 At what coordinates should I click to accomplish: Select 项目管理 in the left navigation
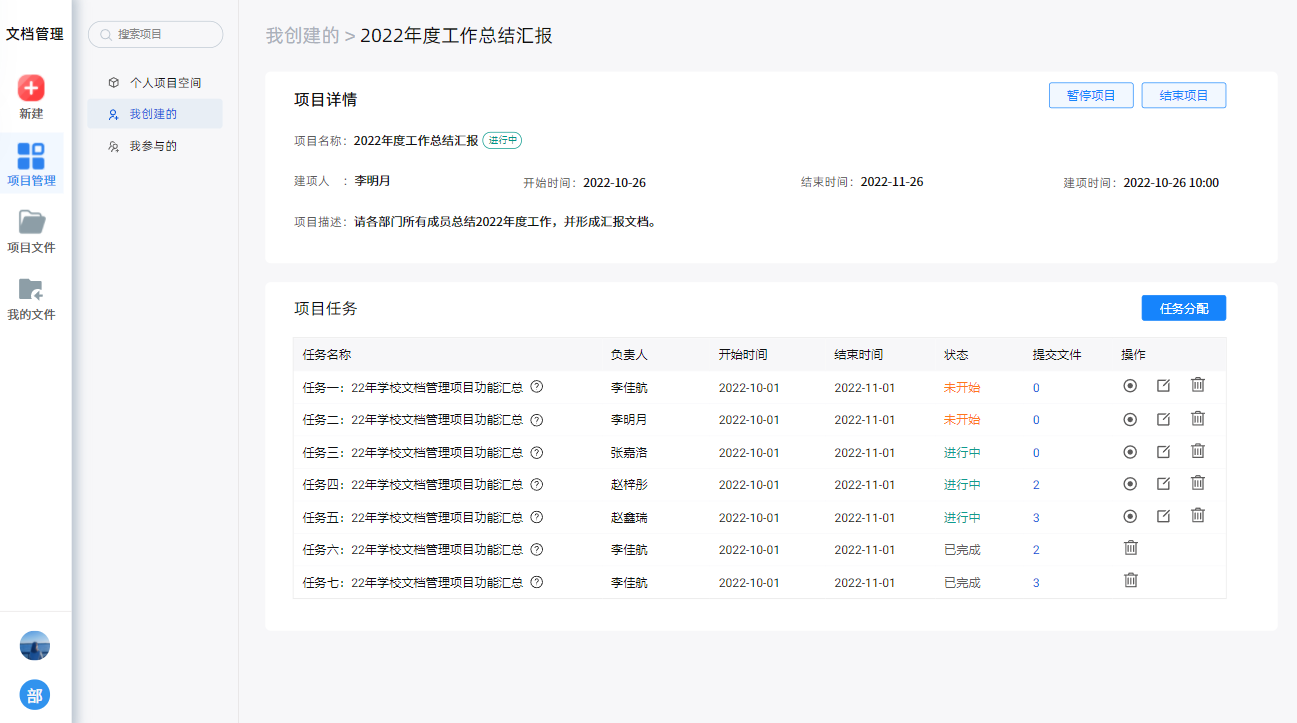[31, 164]
